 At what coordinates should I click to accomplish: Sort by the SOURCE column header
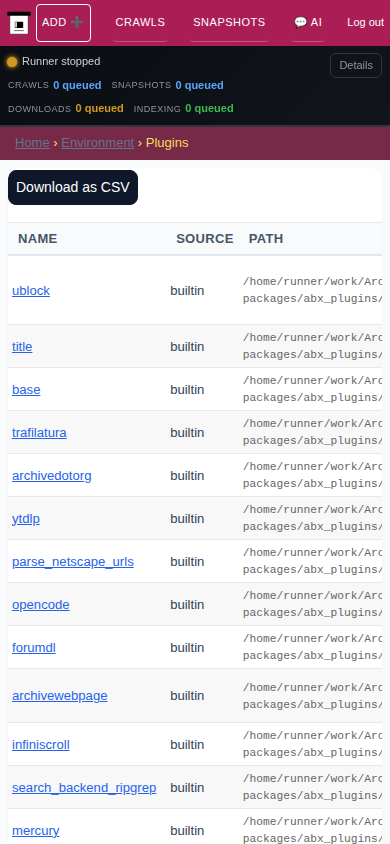(205, 238)
